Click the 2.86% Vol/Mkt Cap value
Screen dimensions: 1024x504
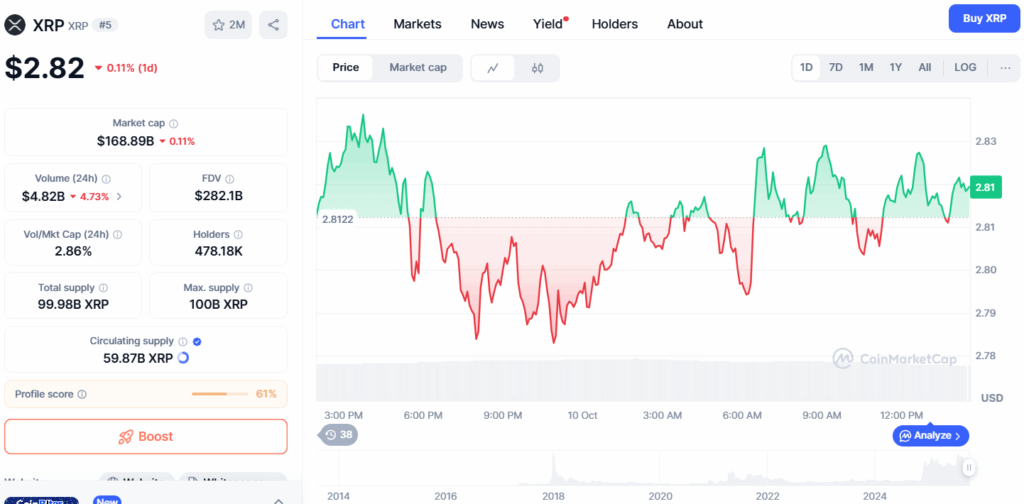point(73,251)
